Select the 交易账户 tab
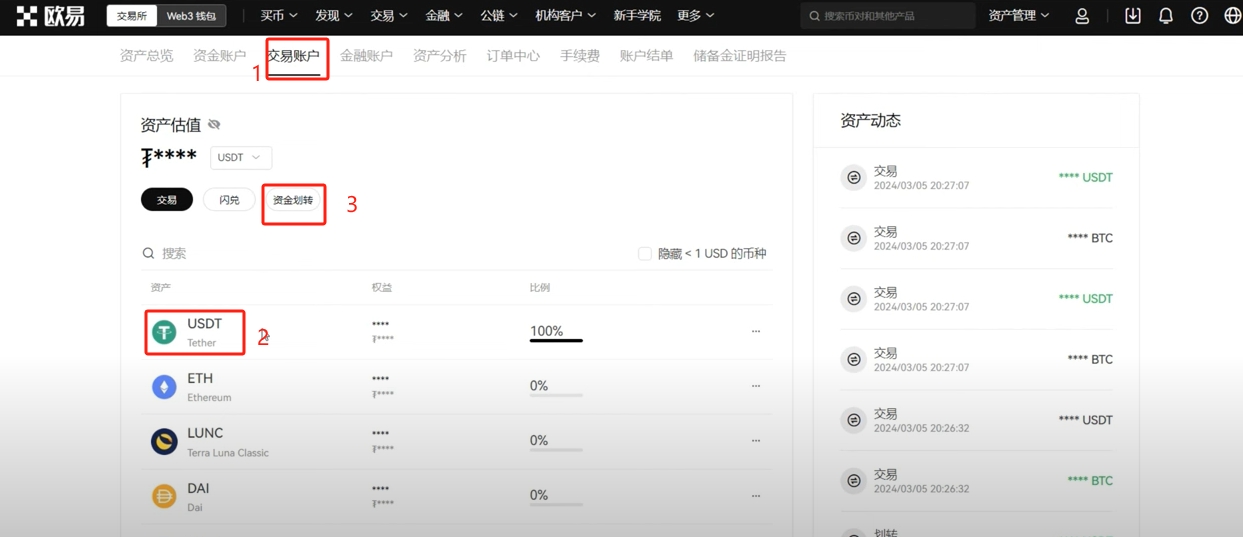This screenshot has height=537, width=1243. tap(293, 56)
